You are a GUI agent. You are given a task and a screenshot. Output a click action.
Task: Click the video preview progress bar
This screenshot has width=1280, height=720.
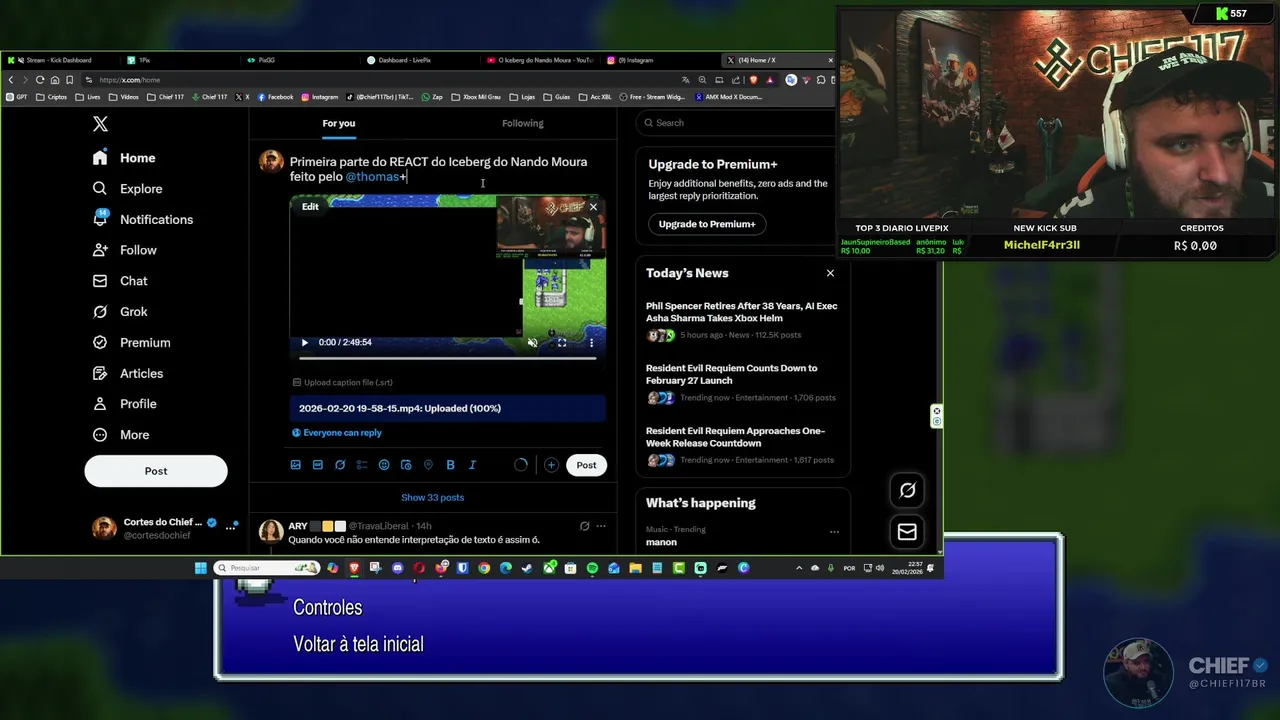(448, 357)
